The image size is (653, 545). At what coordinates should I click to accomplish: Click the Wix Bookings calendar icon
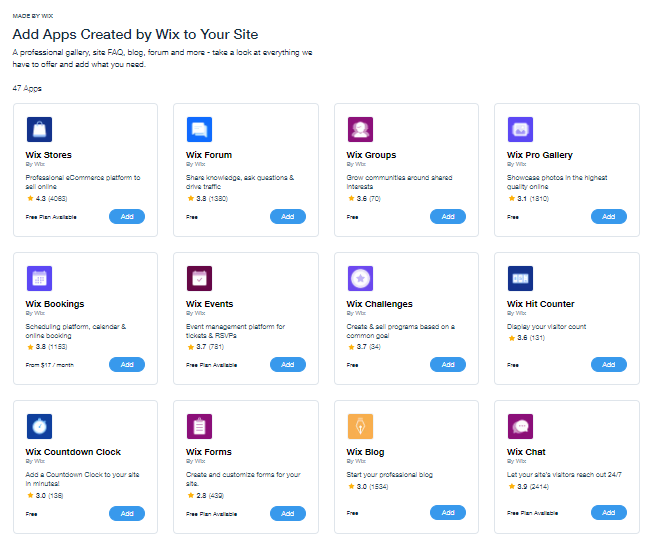click(38, 278)
